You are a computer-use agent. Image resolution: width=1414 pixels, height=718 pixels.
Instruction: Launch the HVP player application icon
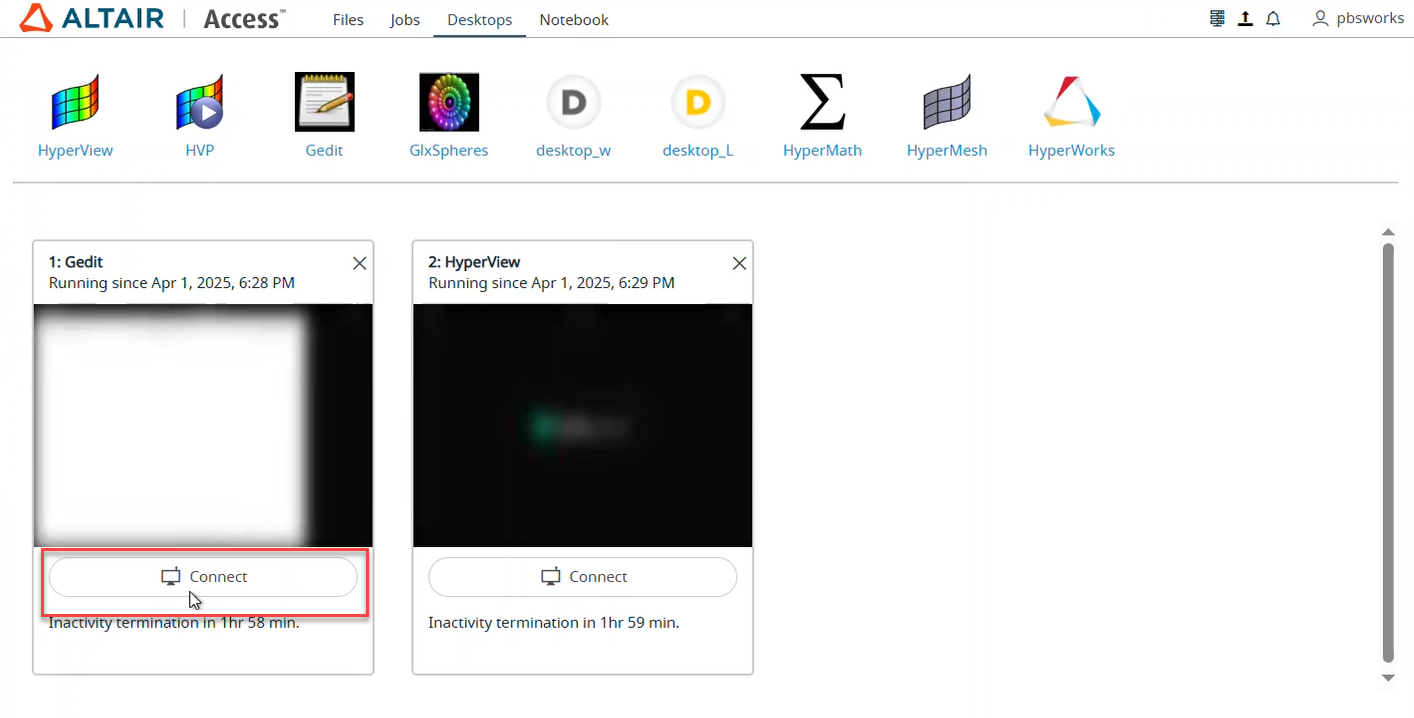(200, 102)
